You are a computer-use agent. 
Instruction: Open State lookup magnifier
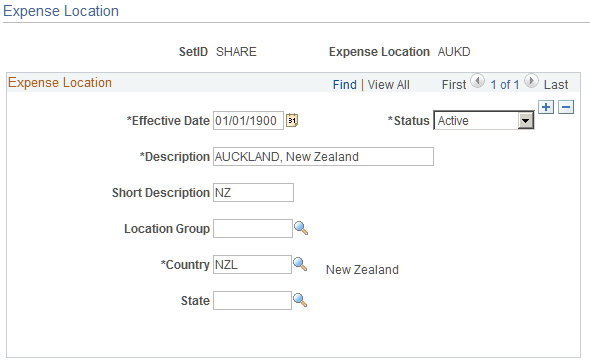coord(300,300)
